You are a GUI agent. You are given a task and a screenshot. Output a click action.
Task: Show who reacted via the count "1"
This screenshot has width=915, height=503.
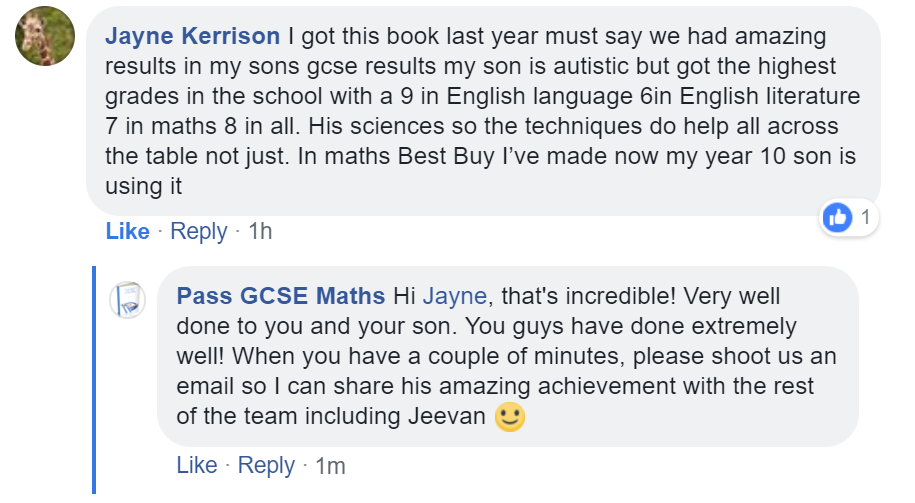click(x=865, y=217)
